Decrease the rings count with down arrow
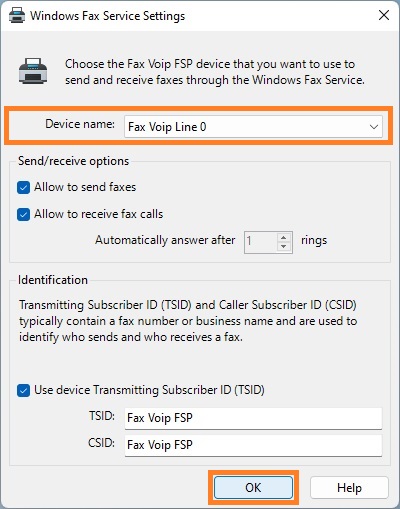The height and width of the screenshot is (509, 400). (283, 247)
